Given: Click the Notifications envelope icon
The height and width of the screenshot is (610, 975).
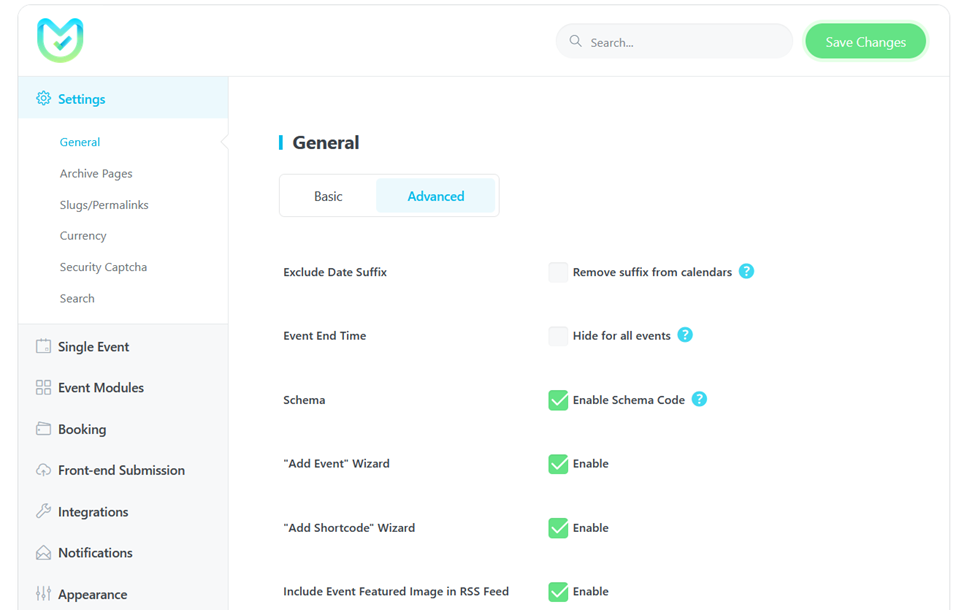Looking at the screenshot, I should [43, 553].
